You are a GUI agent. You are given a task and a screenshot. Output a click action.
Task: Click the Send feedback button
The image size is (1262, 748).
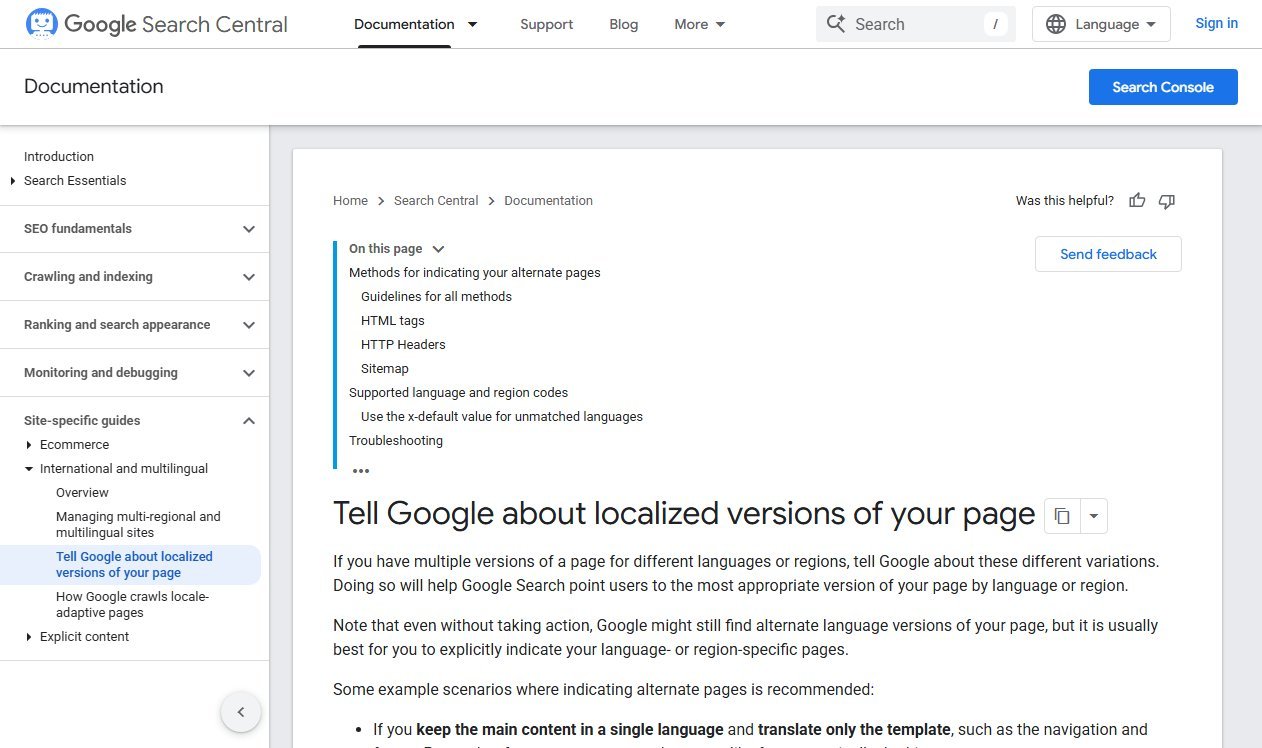(1108, 254)
